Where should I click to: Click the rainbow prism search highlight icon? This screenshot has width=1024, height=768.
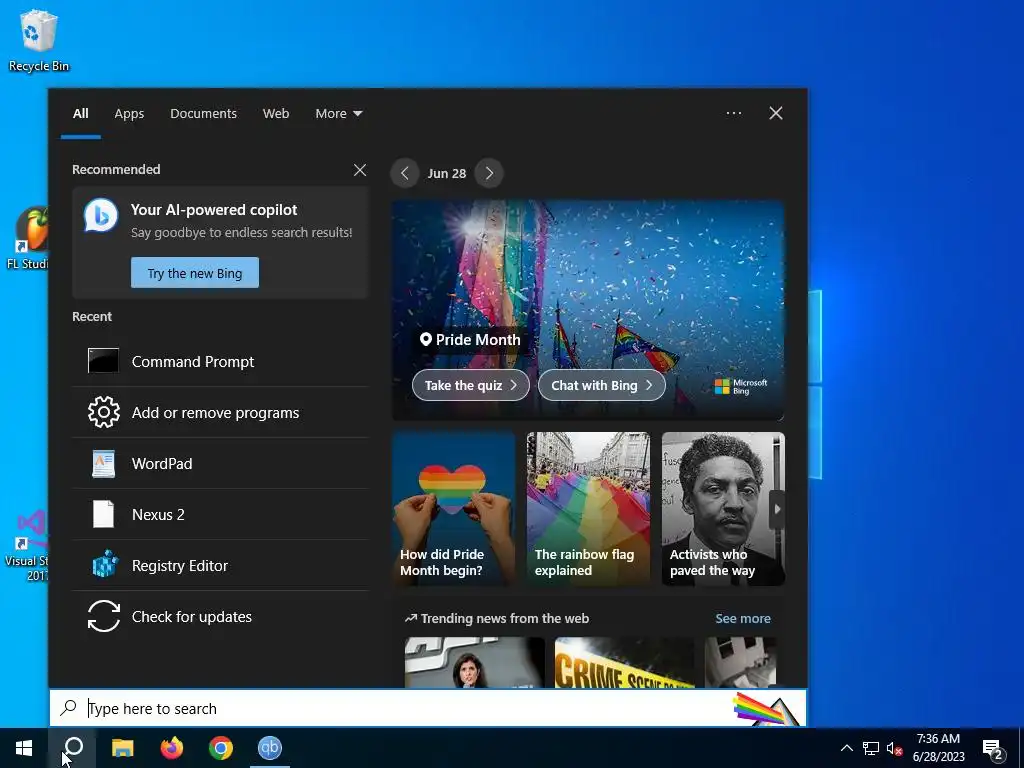click(x=766, y=709)
